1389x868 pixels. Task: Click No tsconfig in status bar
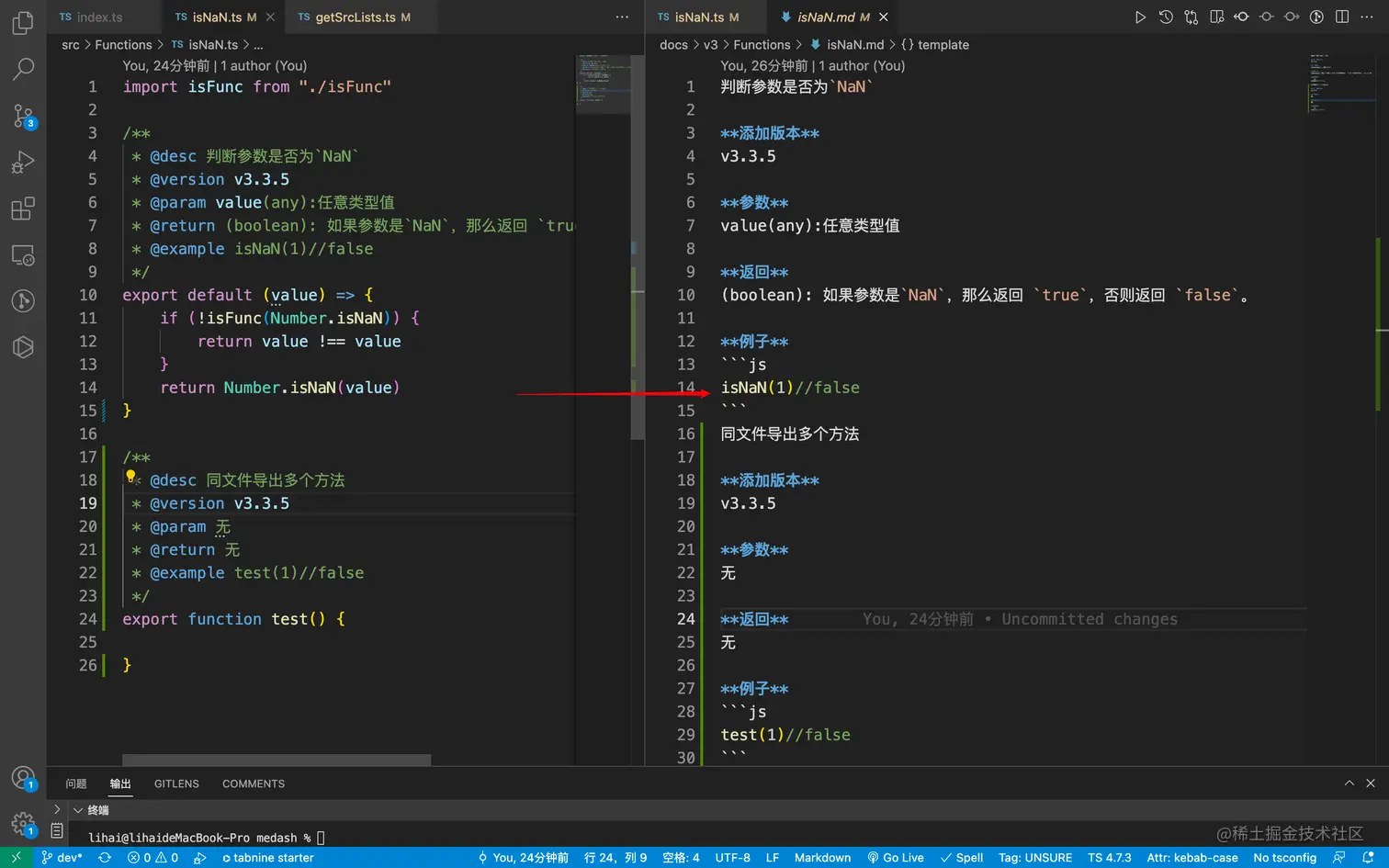(x=1285, y=858)
